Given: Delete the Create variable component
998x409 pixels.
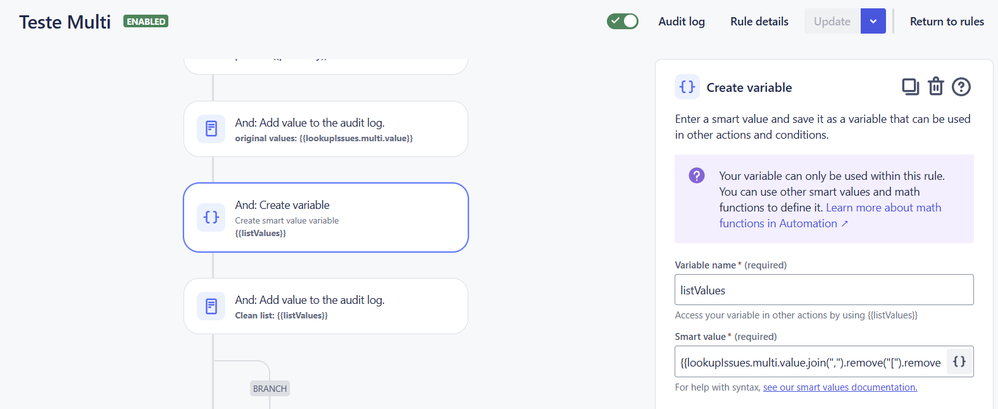Looking at the screenshot, I should click(x=935, y=87).
